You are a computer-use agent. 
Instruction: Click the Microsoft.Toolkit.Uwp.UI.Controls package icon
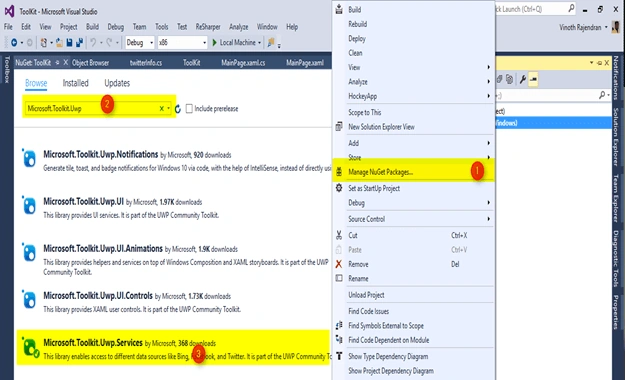click(29, 299)
